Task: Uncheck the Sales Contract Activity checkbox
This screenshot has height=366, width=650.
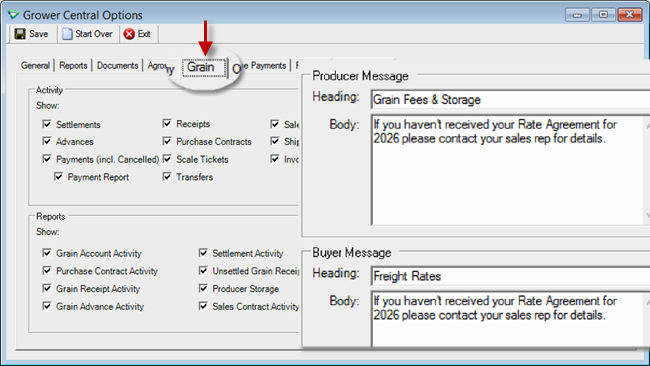Action: [x=203, y=306]
